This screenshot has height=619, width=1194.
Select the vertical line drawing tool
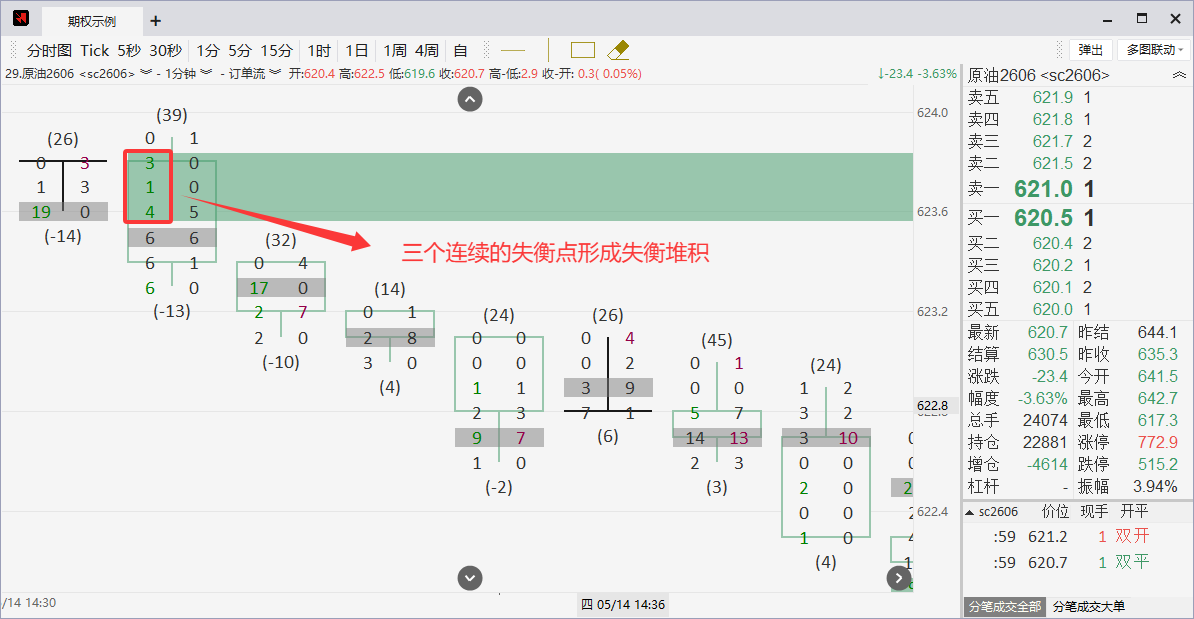[548, 50]
